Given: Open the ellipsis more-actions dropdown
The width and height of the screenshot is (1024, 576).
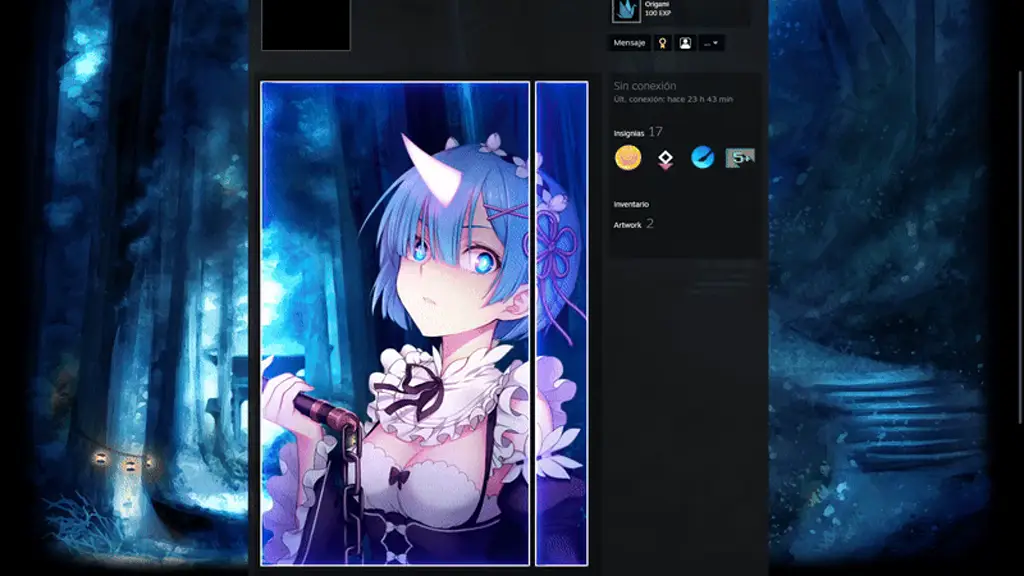Looking at the screenshot, I should tap(709, 43).
